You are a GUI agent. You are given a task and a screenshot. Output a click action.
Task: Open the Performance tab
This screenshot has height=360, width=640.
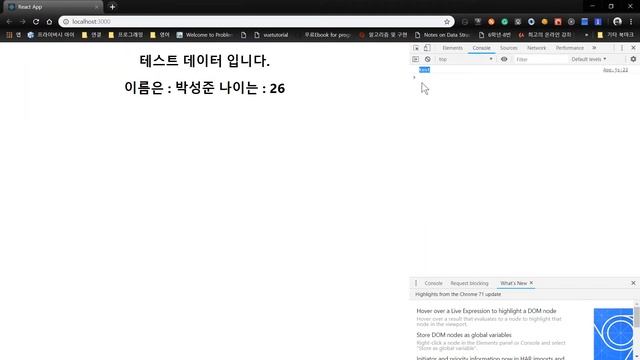(x=569, y=48)
